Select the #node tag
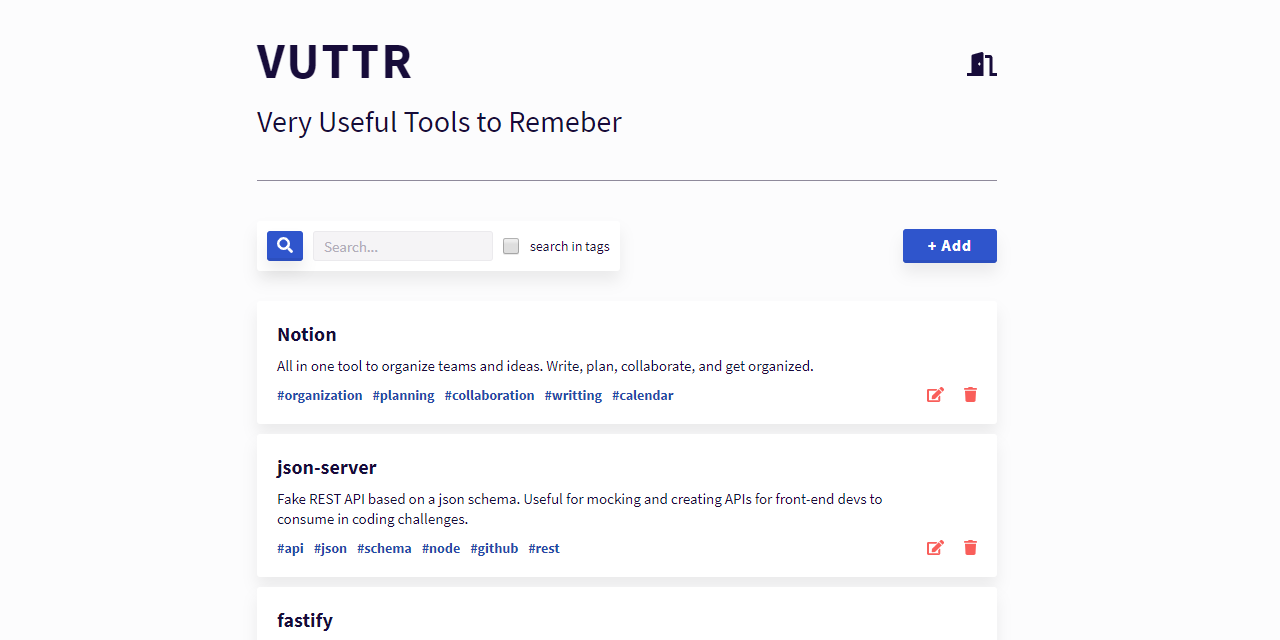Image resolution: width=1280 pixels, height=640 pixels. coord(441,548)
